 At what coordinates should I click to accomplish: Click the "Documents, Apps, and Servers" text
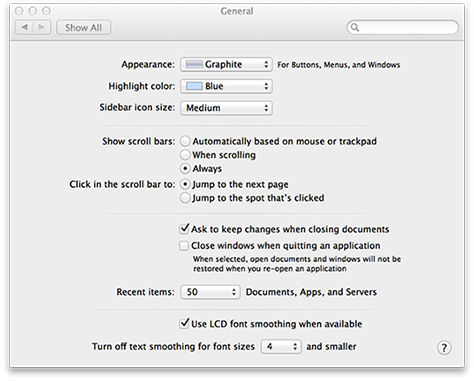pyautogui.click(x=311, y=292)
